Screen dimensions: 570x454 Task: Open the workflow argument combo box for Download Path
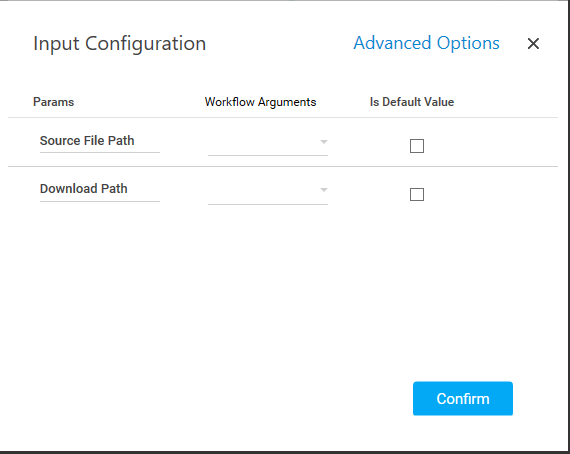click(x=268, y=192)
